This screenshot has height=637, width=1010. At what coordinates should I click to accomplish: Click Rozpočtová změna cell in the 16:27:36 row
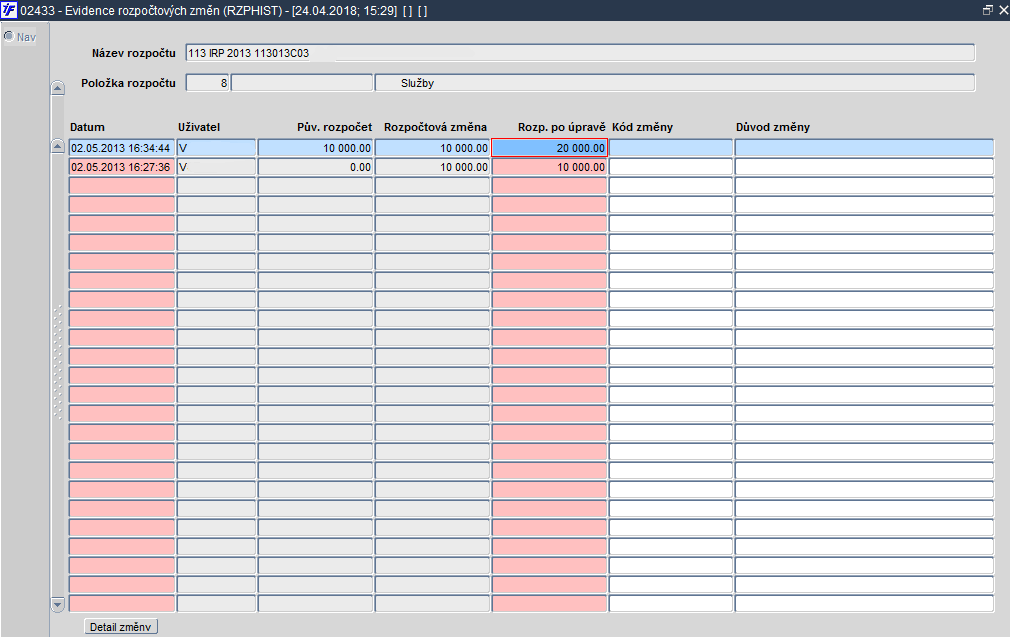(433, 167)
